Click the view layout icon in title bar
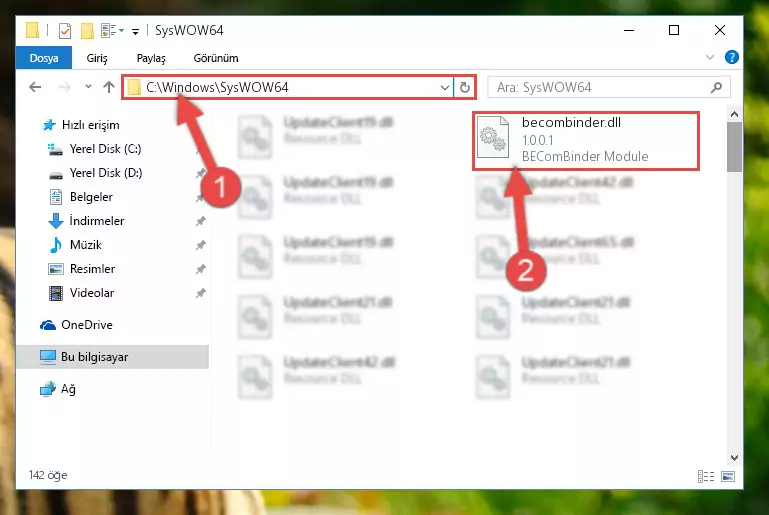 (109, 30)
